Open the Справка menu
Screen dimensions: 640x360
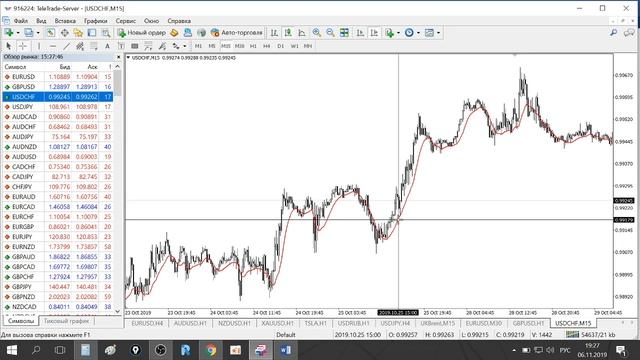point(179,21)
